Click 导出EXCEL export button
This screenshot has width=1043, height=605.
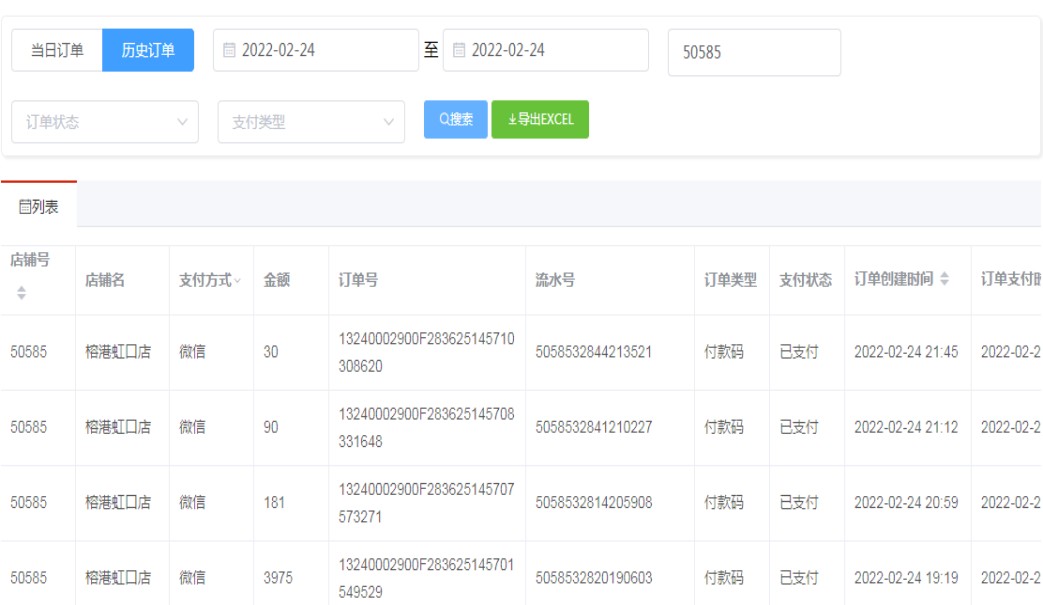click(540, 119)
